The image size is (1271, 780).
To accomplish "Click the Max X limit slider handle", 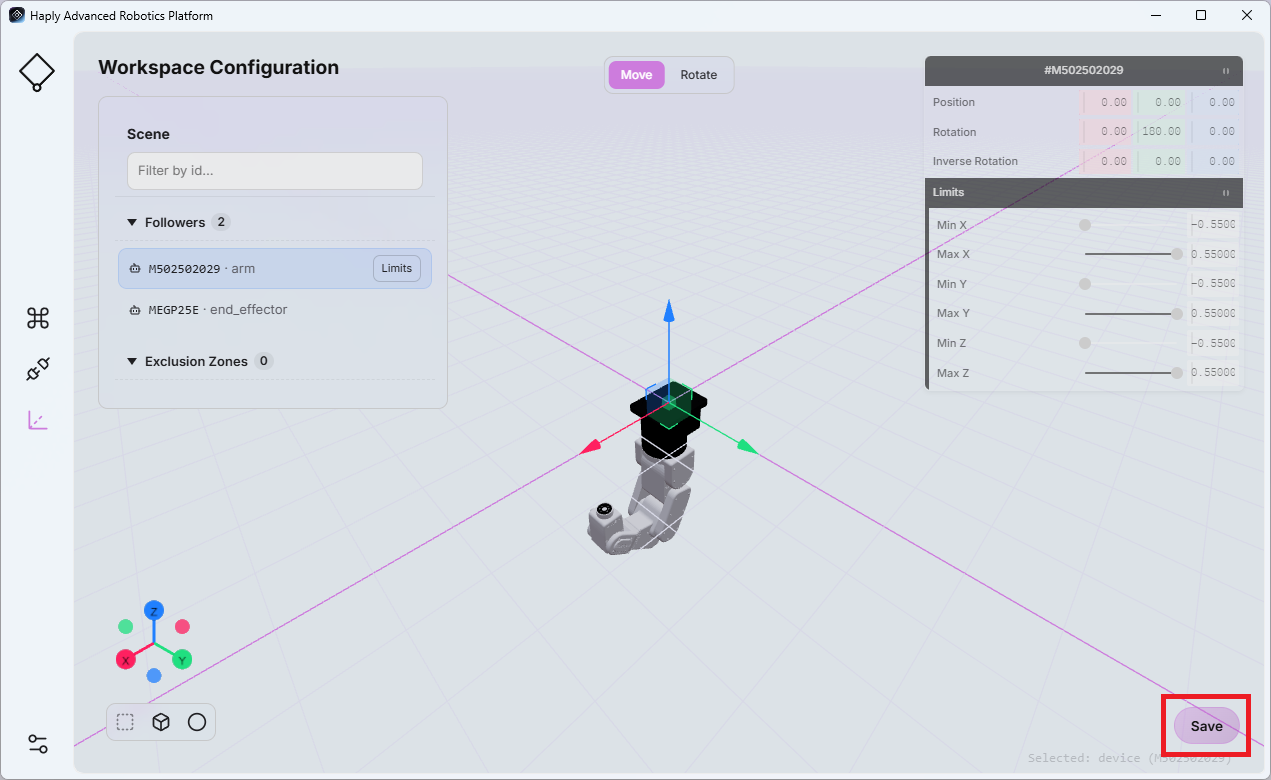I will click(1177, 254).
